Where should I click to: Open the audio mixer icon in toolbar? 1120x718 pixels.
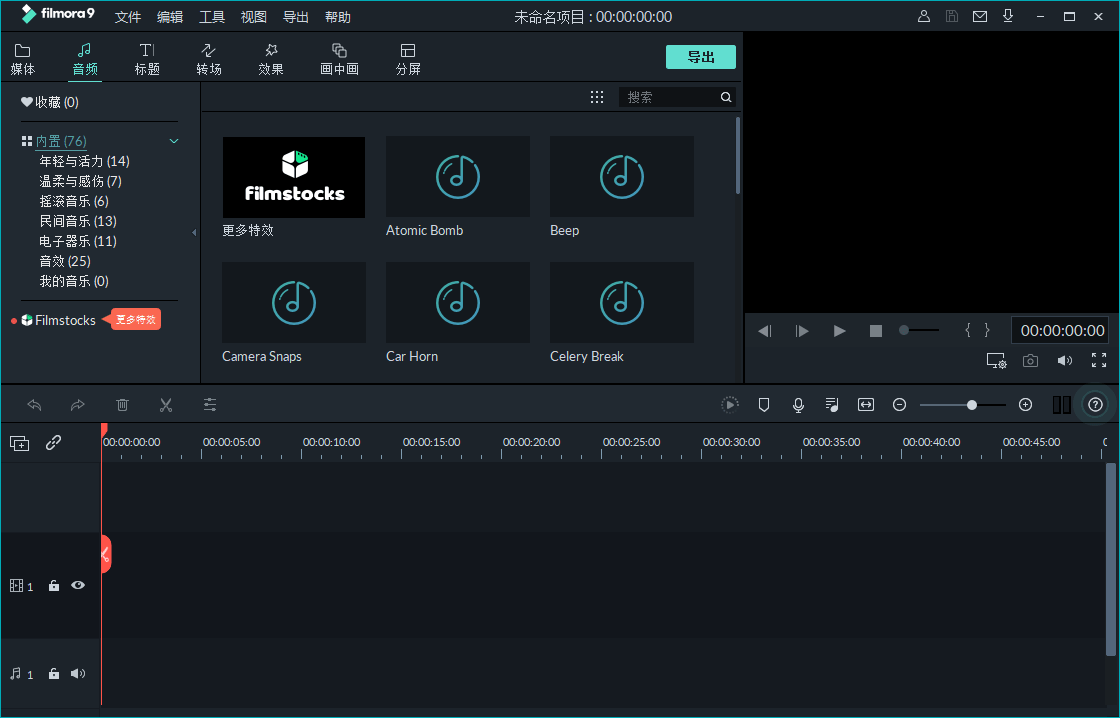832,405
